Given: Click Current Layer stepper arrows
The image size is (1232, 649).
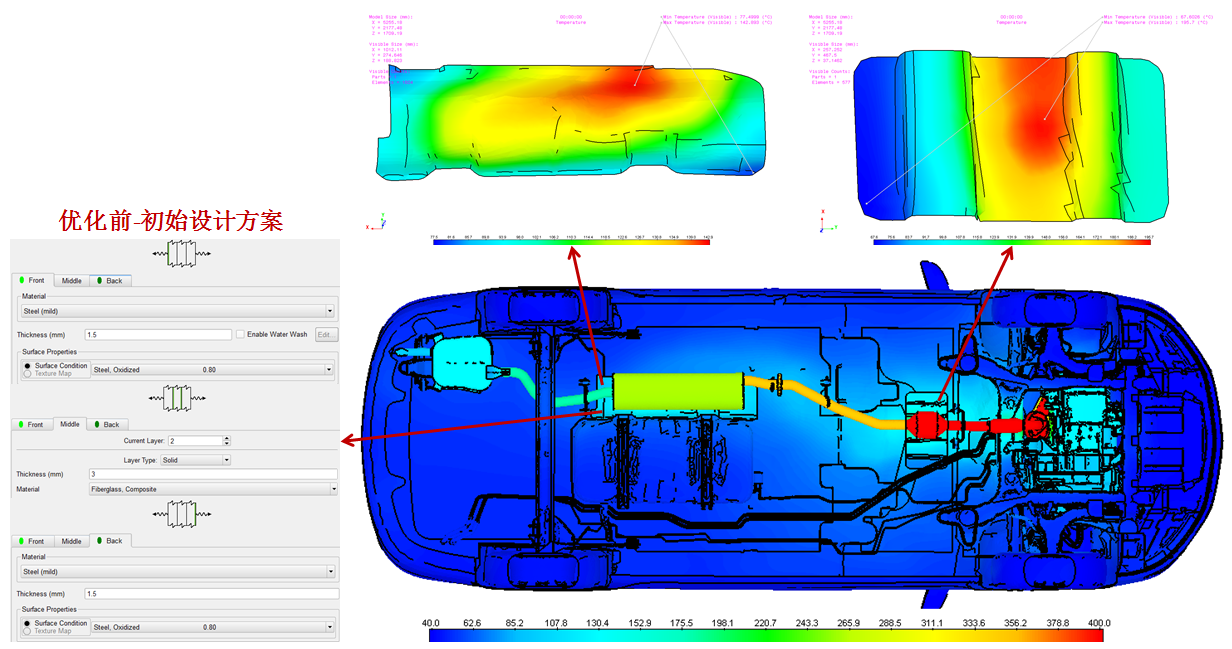Looking at the screenshot, I should click(226, 441).
